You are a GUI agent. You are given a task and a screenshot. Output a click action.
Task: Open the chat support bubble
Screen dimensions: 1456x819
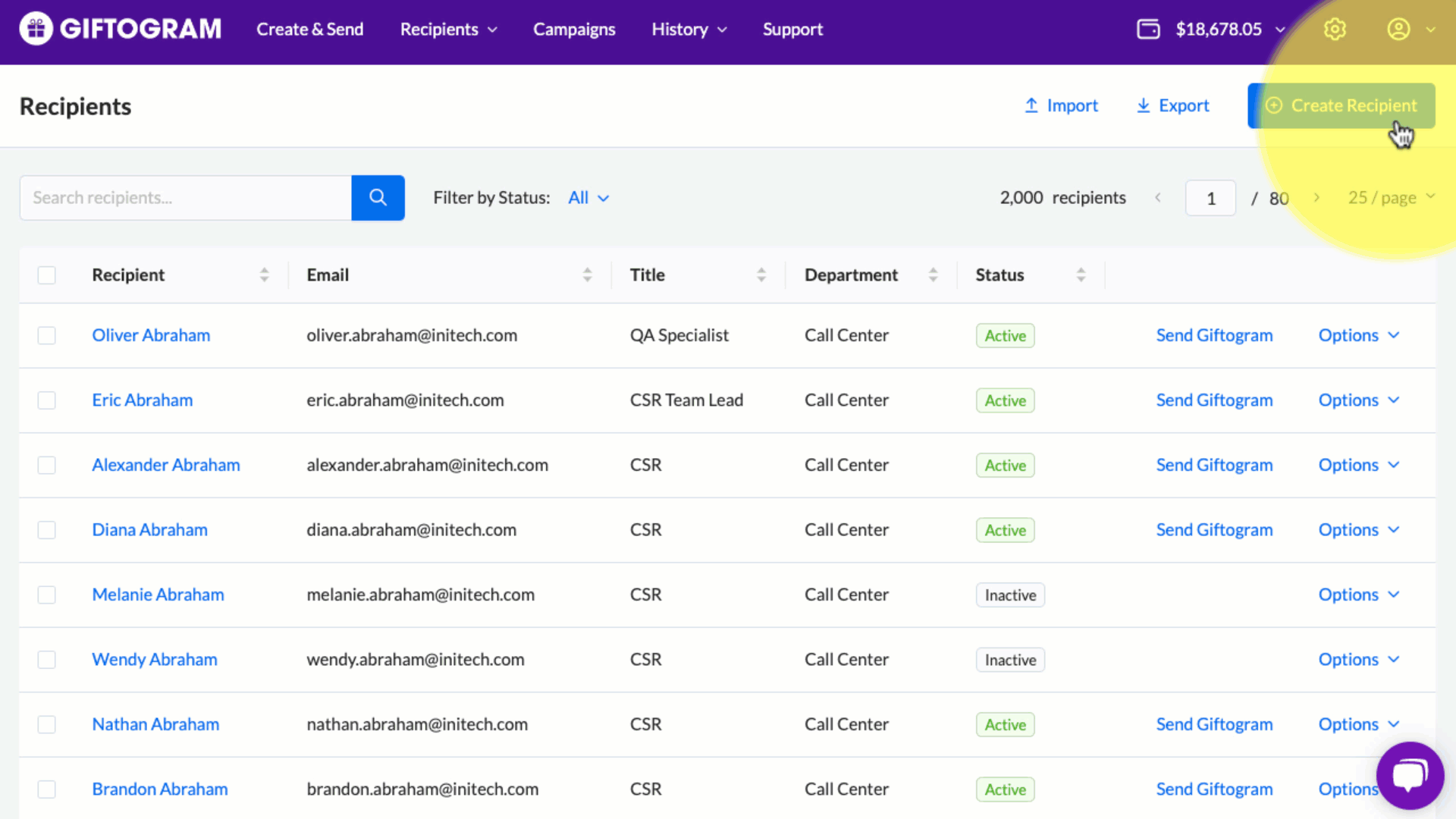[1410, 775]
